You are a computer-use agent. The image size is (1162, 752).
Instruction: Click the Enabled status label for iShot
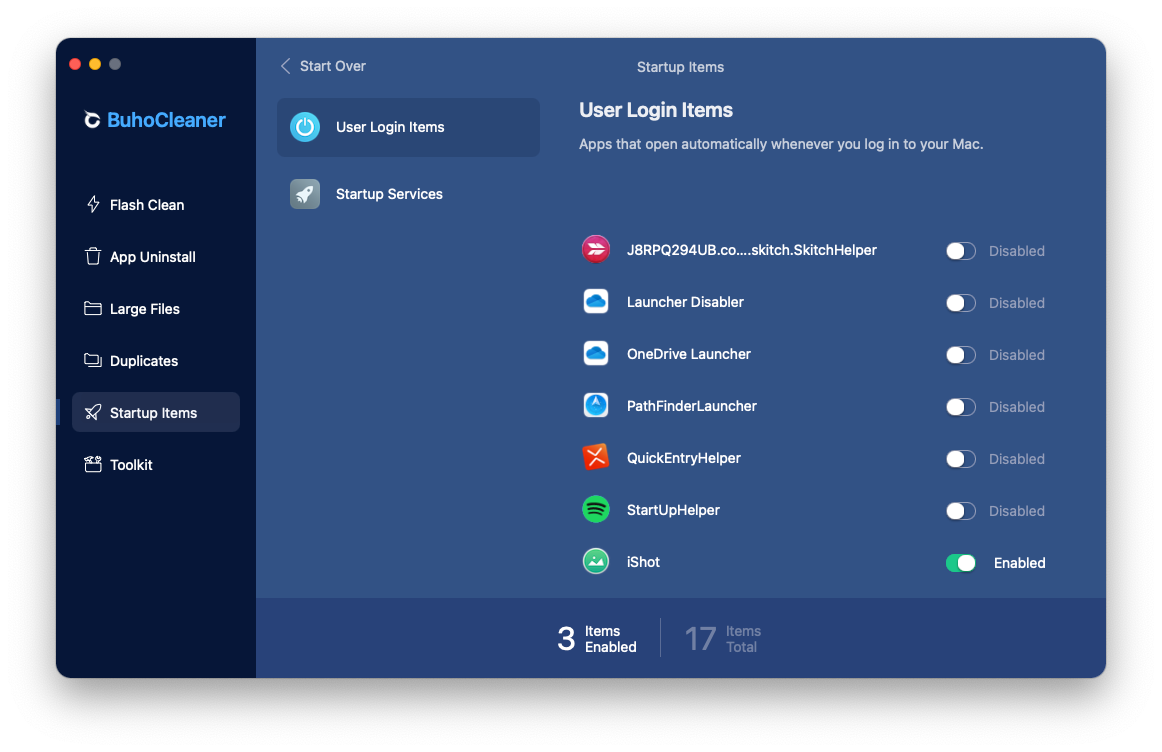1019,563
